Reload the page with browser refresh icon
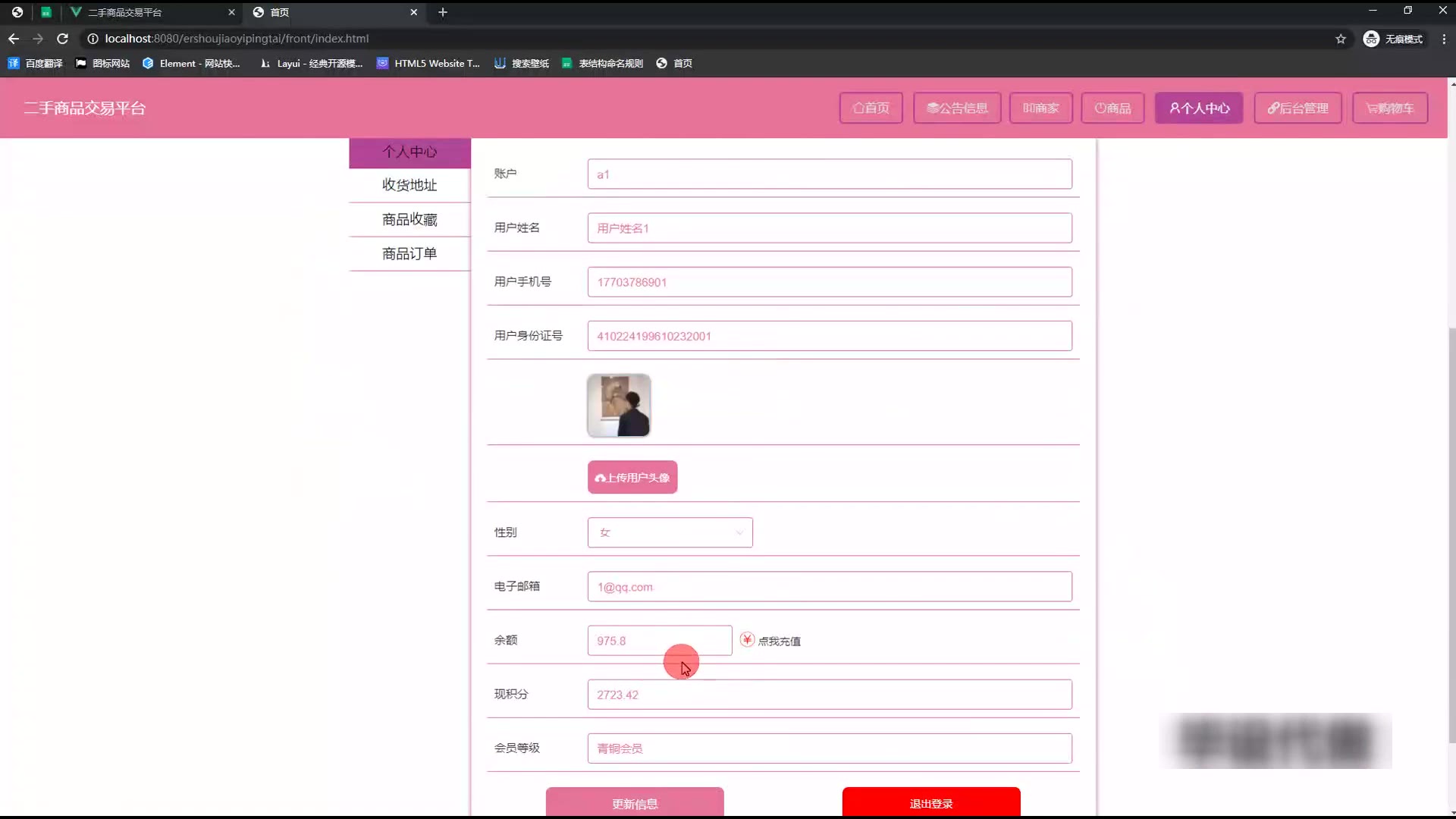The width and height of the screenshot is (1456, 819). [x=63, y=39]
